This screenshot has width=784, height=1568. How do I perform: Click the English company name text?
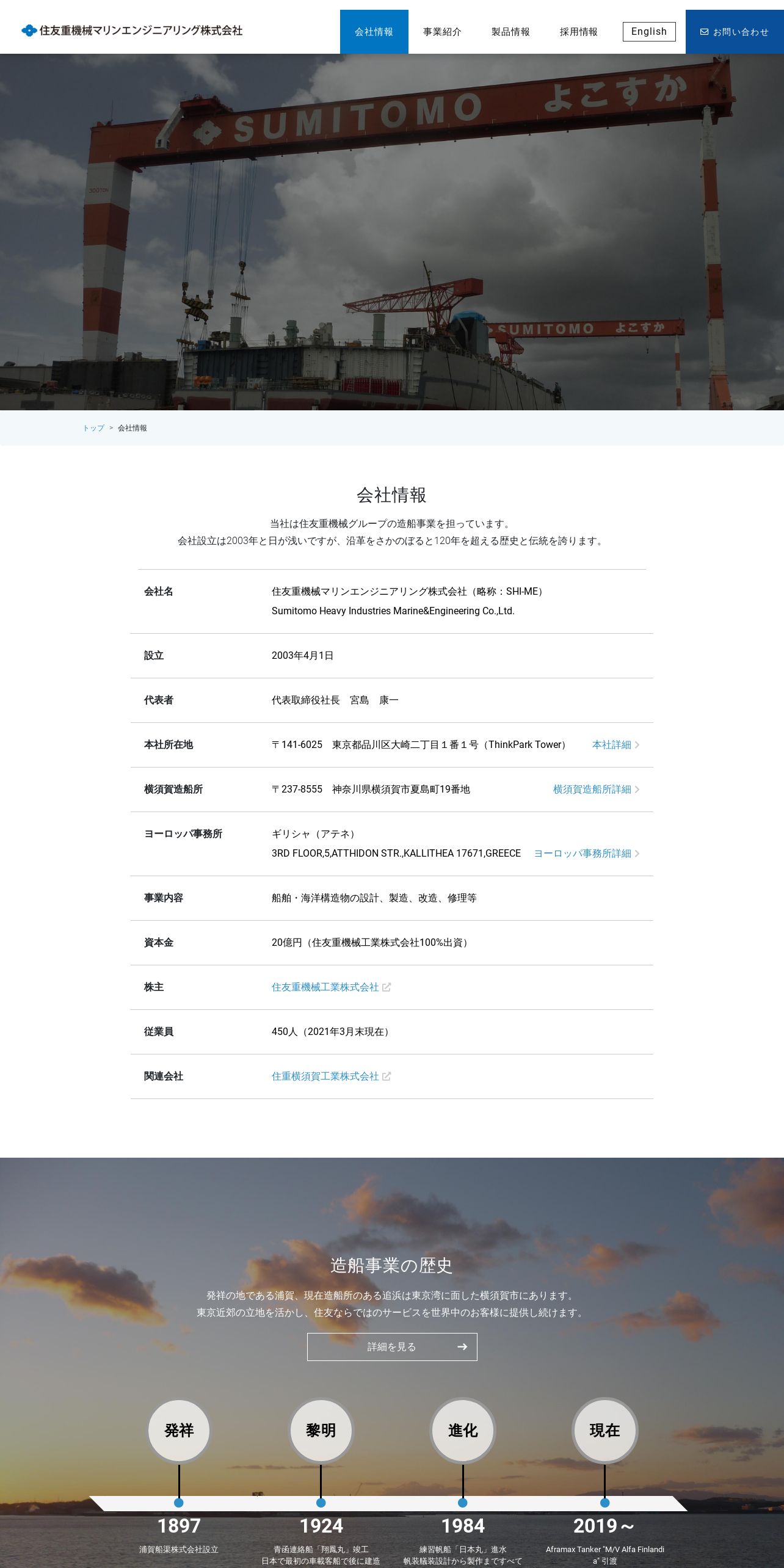pos(393,611)
